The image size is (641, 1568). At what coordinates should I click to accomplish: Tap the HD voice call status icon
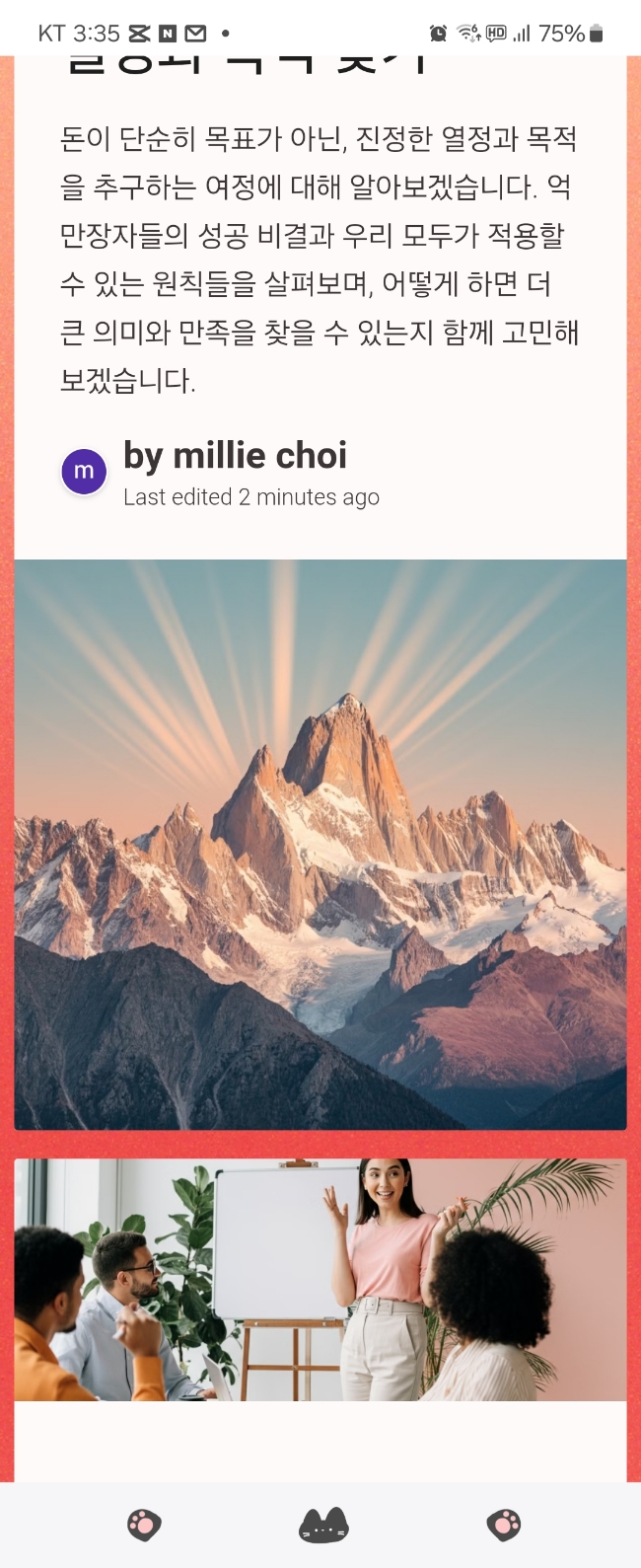496,34
